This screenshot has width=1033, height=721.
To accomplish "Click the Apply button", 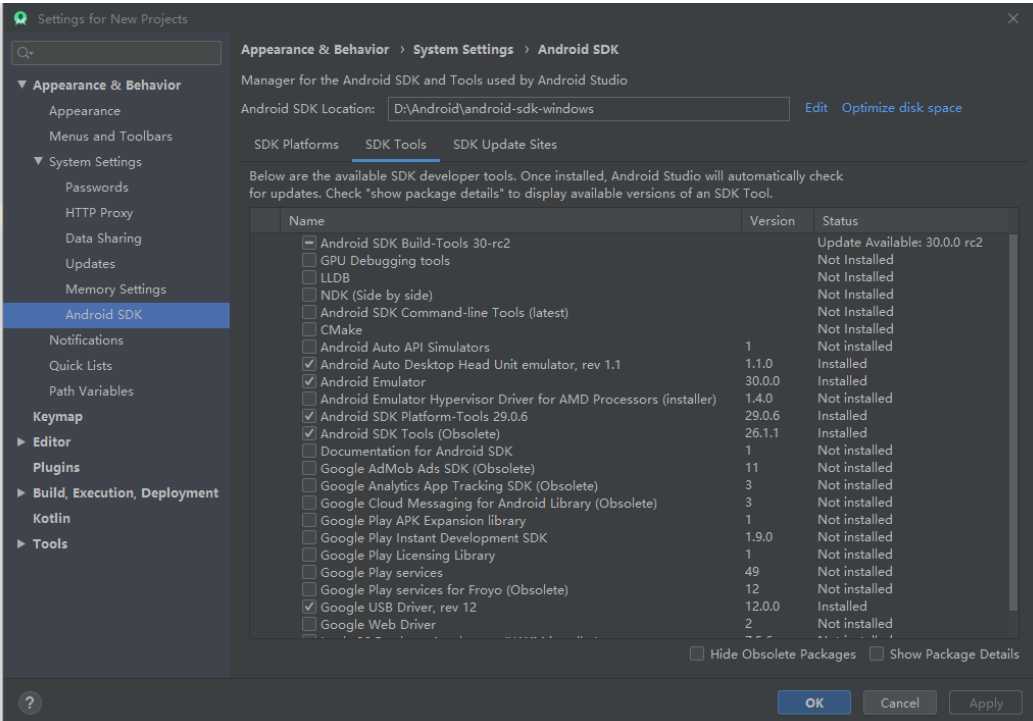I will pos(986,703).
